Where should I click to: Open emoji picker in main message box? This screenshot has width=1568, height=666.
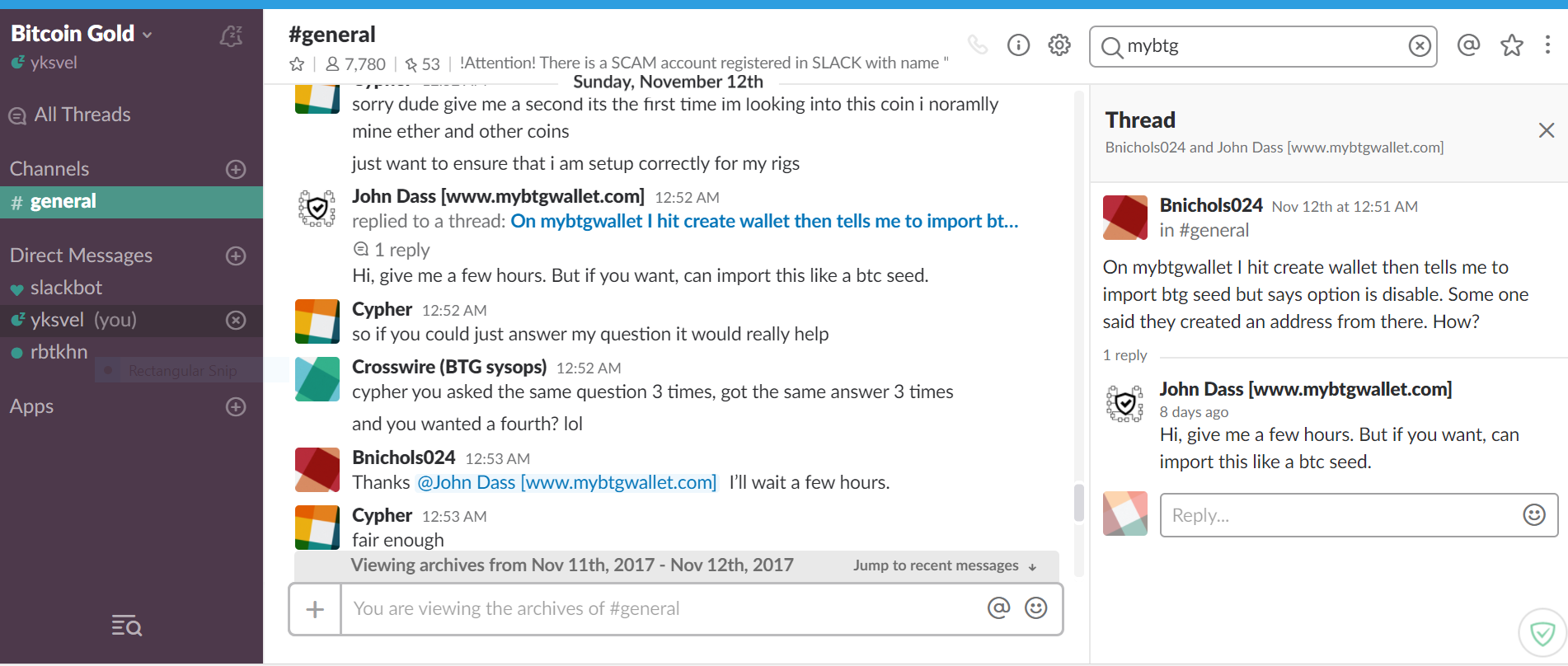click(1036, 608)
